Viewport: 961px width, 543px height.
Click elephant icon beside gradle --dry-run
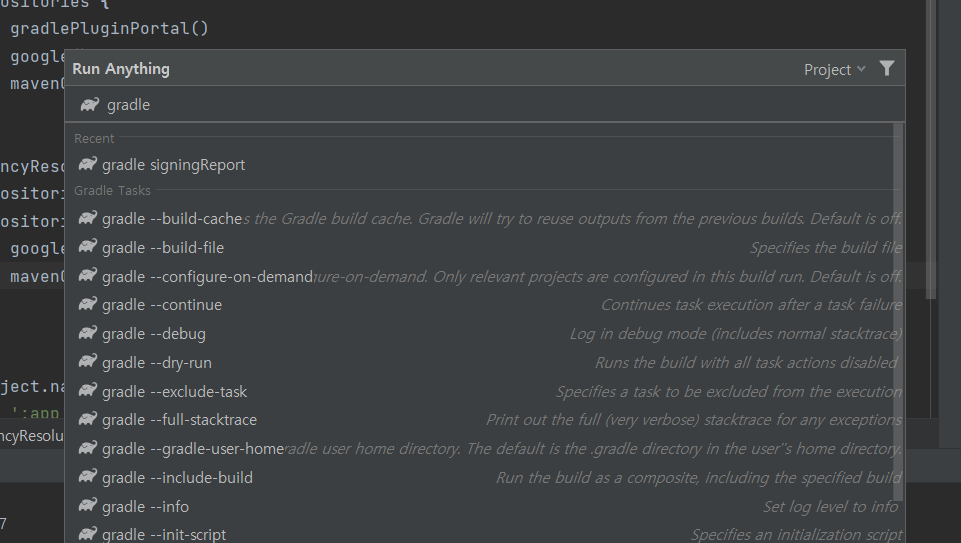click(88, 362)
